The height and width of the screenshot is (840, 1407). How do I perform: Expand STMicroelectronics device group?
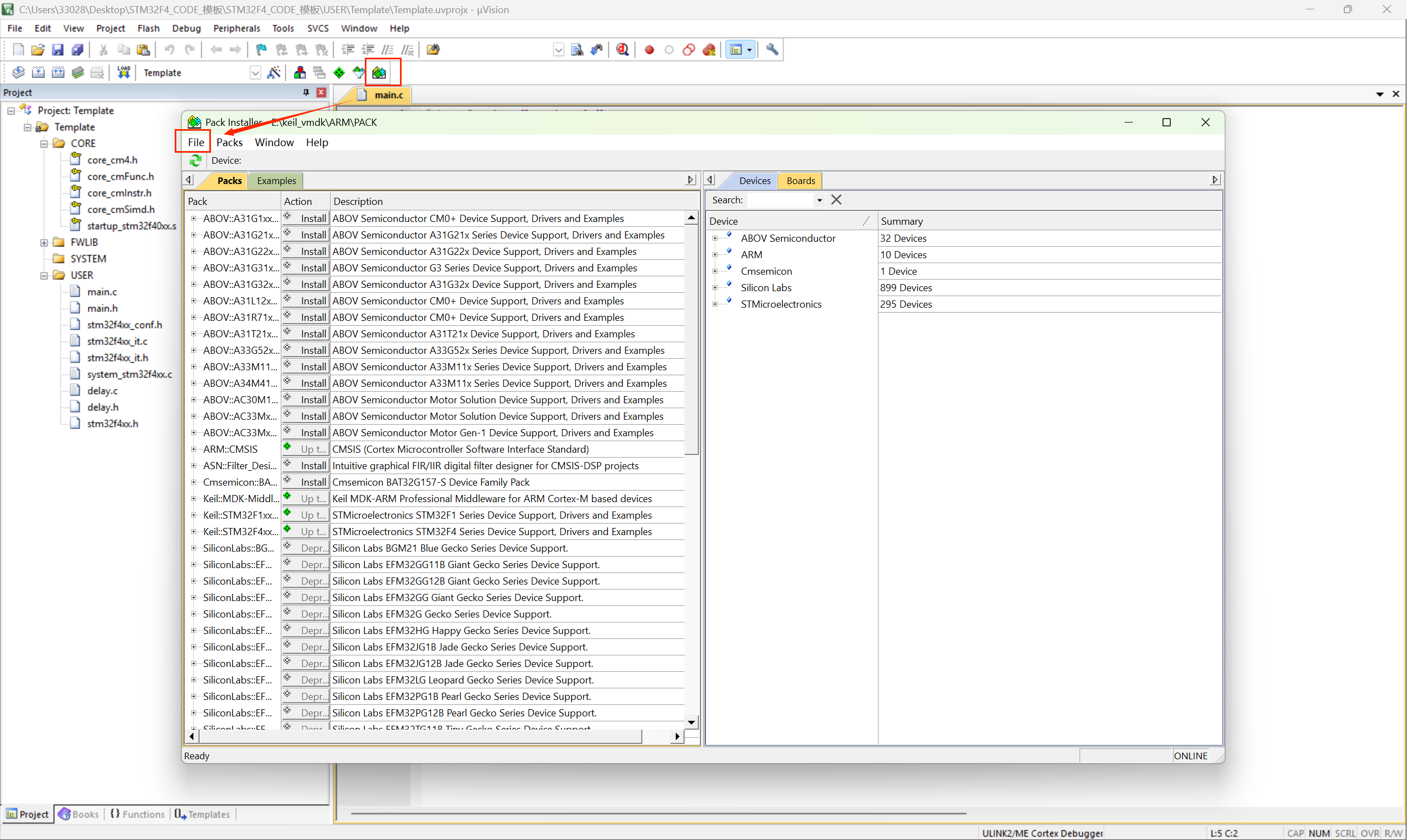point(715,304)
